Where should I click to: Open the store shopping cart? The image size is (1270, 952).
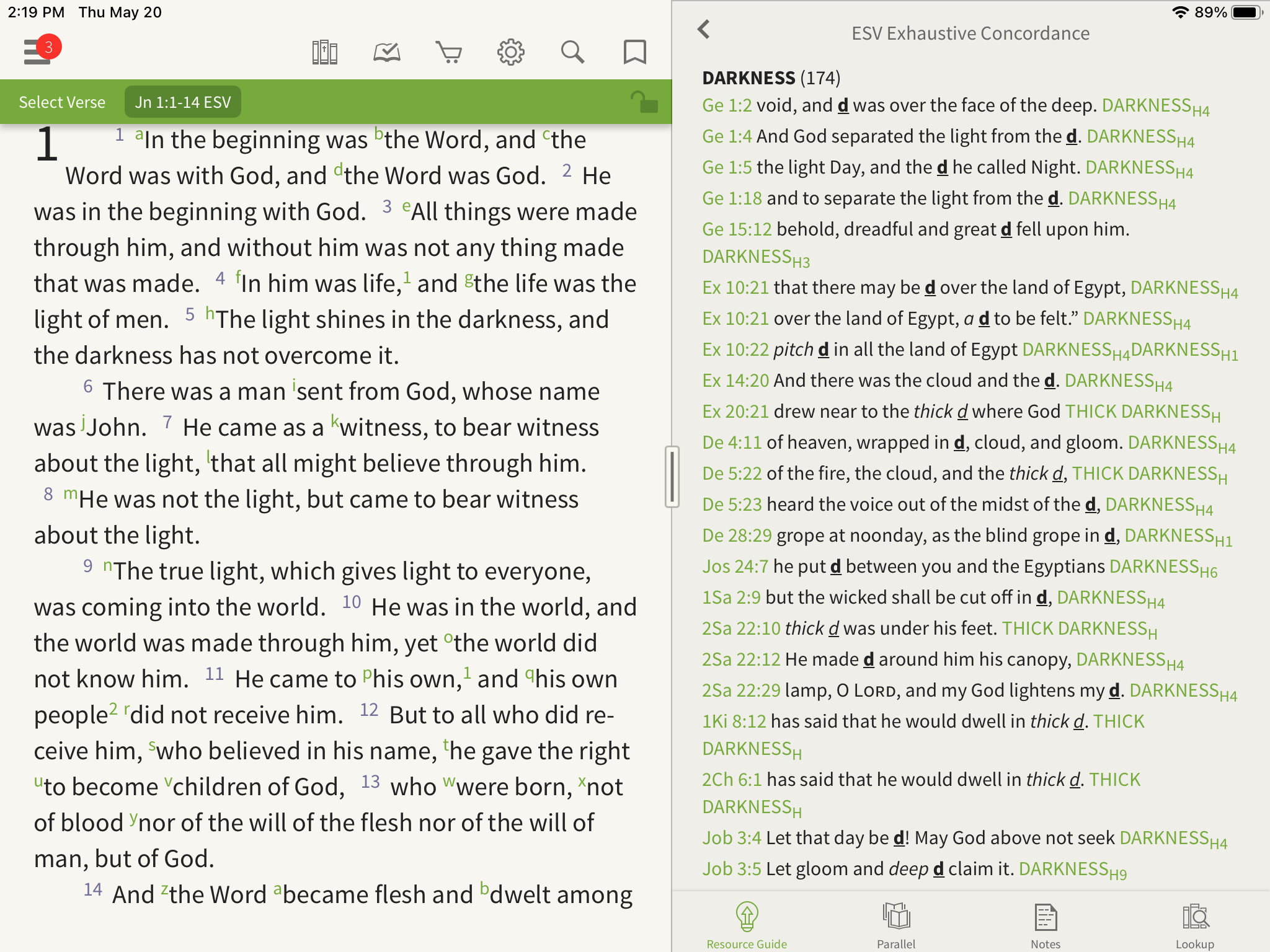pos(448,52)
